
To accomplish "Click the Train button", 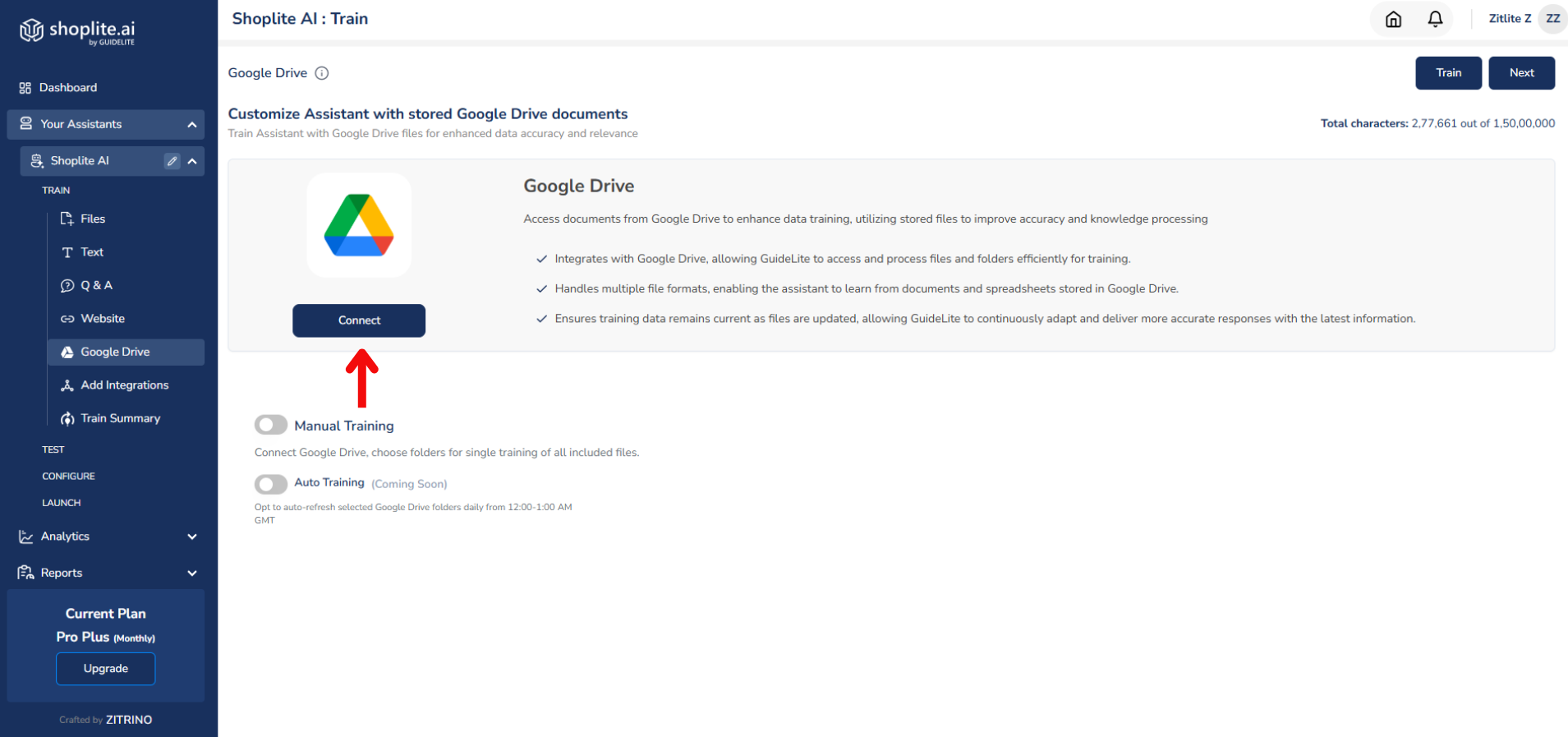I will pyautogui.click(x=1448, y=73).
